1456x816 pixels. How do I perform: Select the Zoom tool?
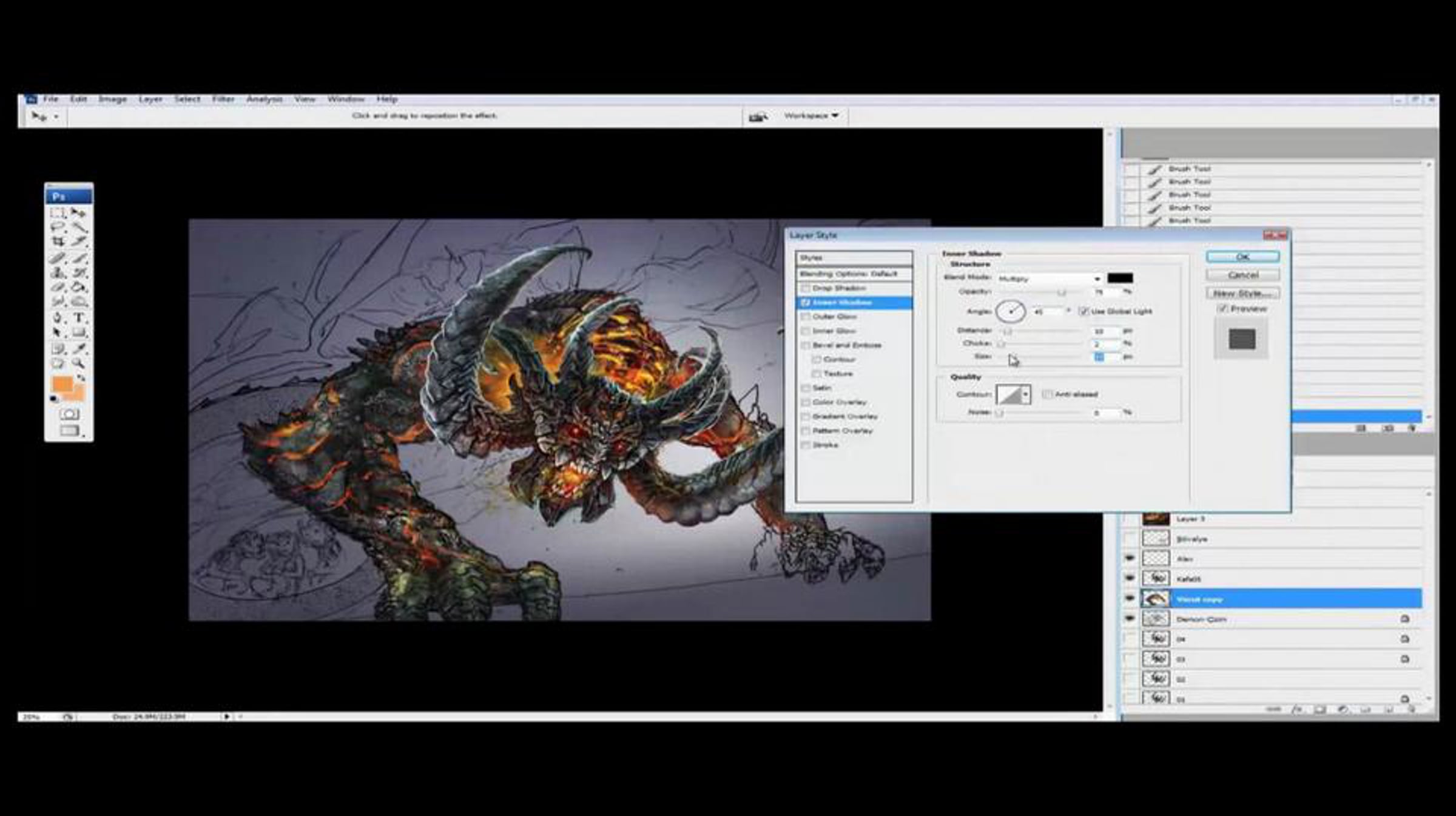pyautogui.click(x=79, y=363)
